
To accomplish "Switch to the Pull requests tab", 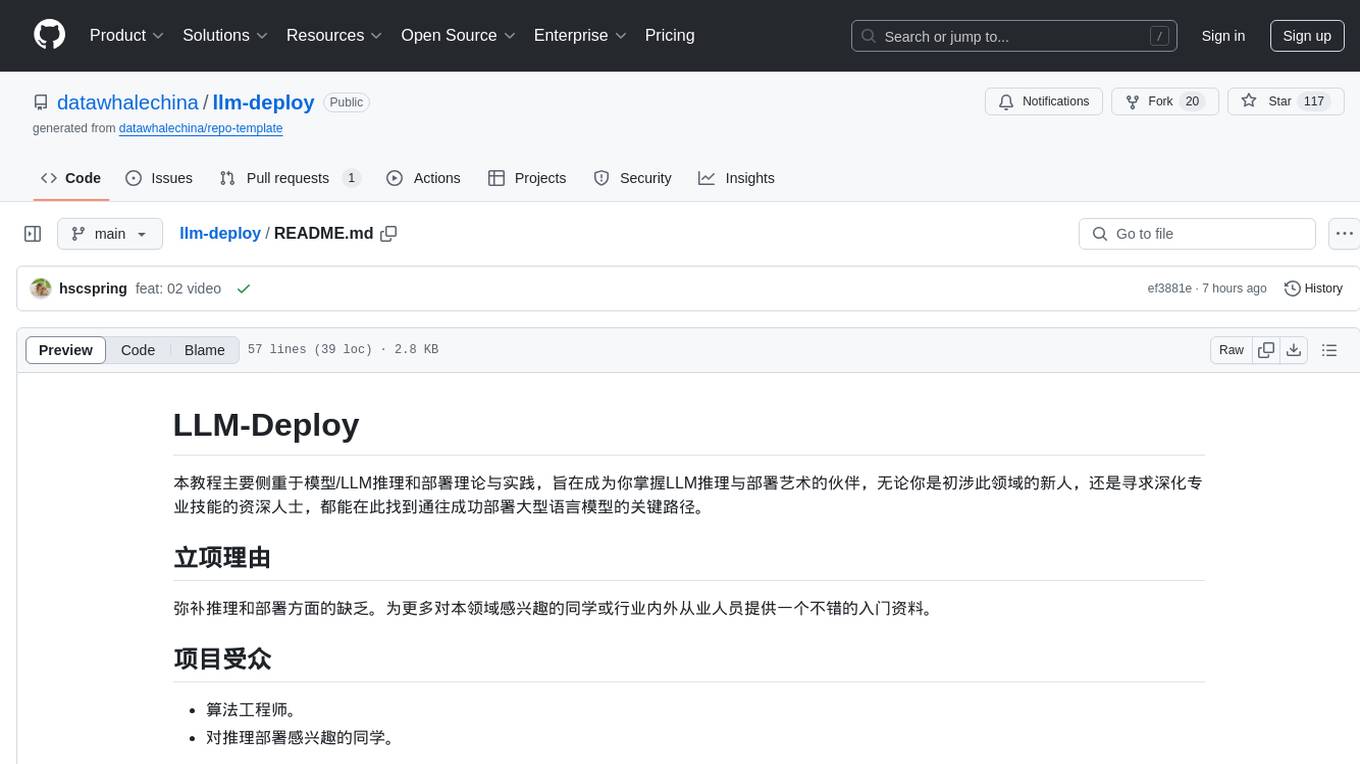I will [x=289, y=178].
